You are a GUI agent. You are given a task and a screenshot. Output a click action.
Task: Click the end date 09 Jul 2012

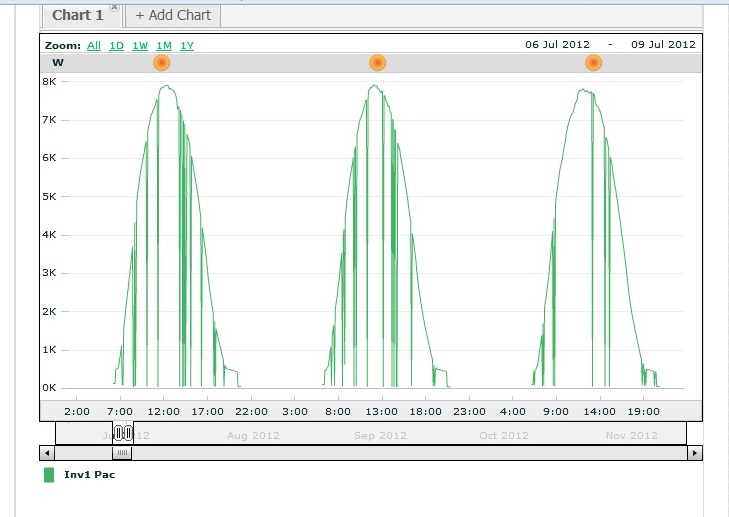[x=661, y=44]
